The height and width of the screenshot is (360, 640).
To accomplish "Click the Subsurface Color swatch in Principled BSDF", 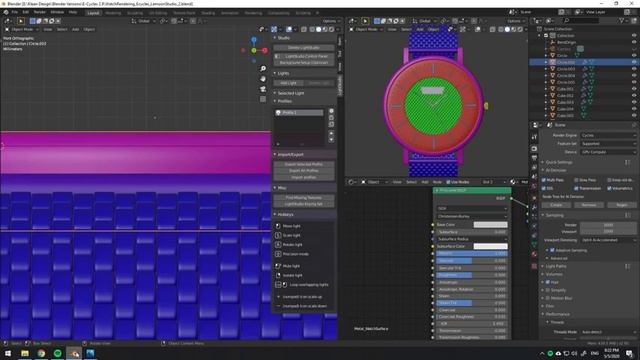I will tap(490, 246).
